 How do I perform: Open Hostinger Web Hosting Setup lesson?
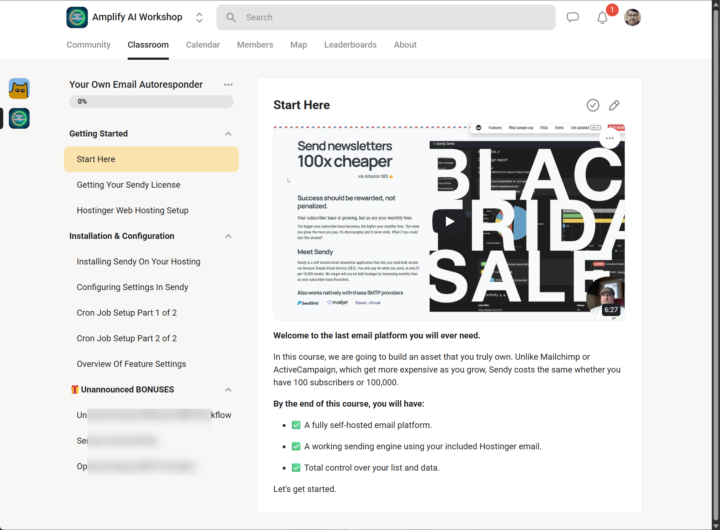(x=132, y=210)
